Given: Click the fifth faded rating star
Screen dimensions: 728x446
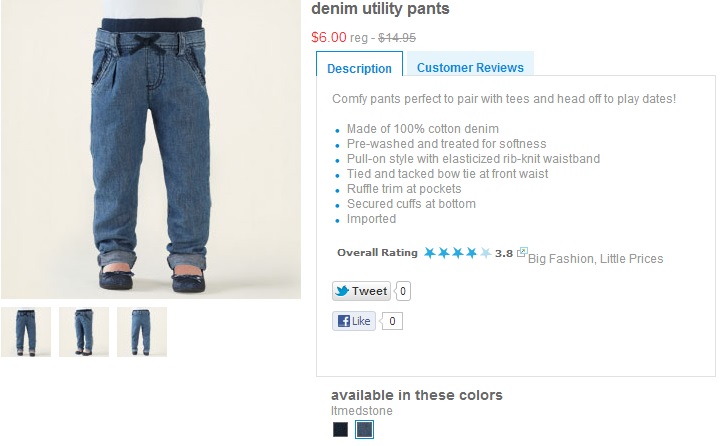Looking at the screenshot, I should click(486, 253).
